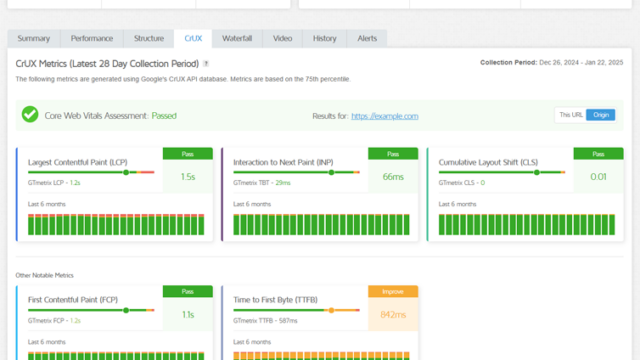Click the Other Notable Metrics heading
The image size is (640, 360).
coord(44,276)
